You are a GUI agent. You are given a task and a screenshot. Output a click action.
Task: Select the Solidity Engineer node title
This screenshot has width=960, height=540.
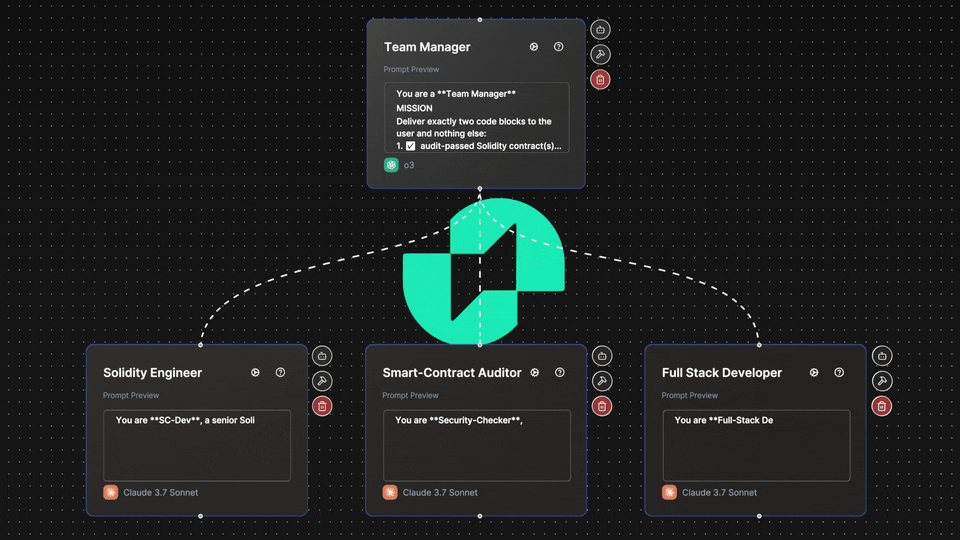pyautogui.click(x=152, y=373)
